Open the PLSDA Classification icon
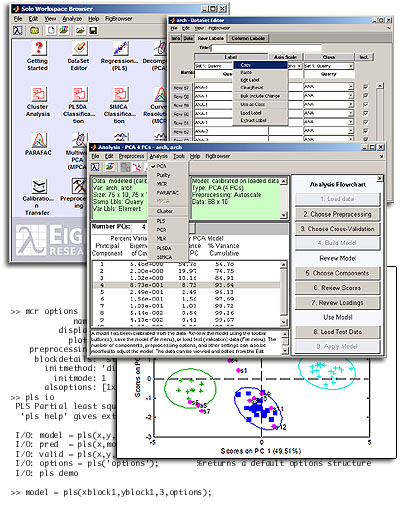 [79, 94]
